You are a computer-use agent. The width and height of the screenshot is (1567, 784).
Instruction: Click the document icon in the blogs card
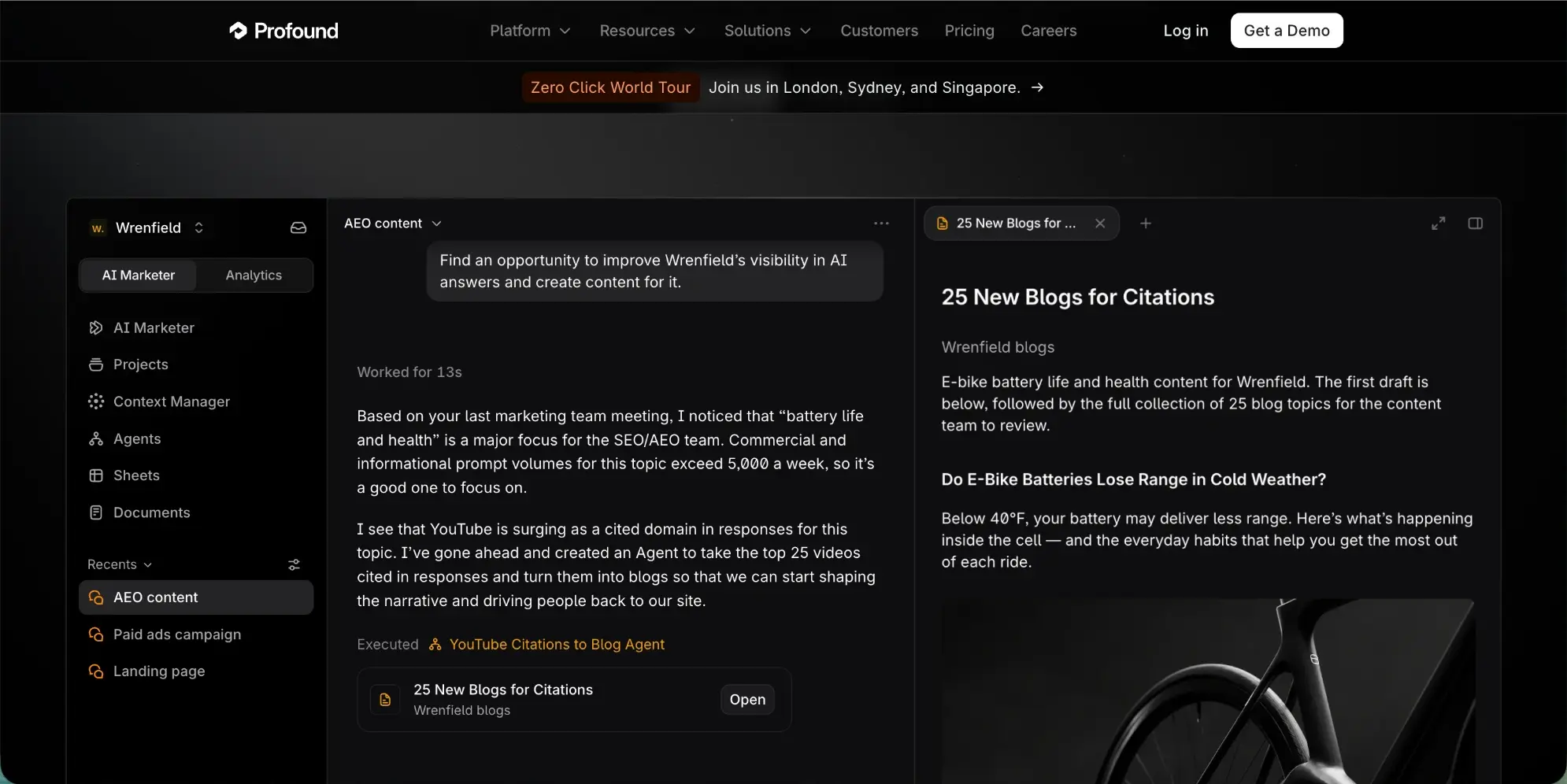click(385, 700)
